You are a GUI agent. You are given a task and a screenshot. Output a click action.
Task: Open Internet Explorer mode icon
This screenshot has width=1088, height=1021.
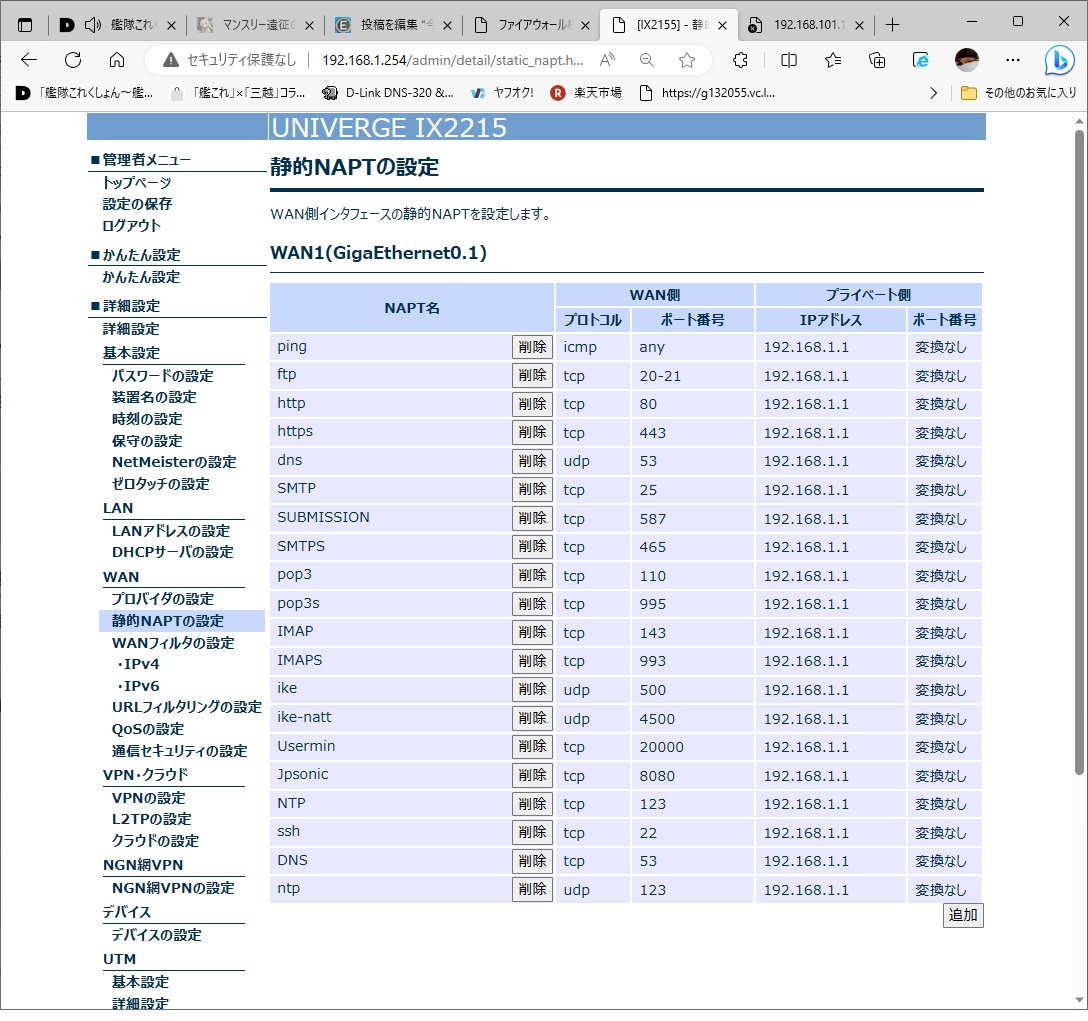tap(921, 60)
